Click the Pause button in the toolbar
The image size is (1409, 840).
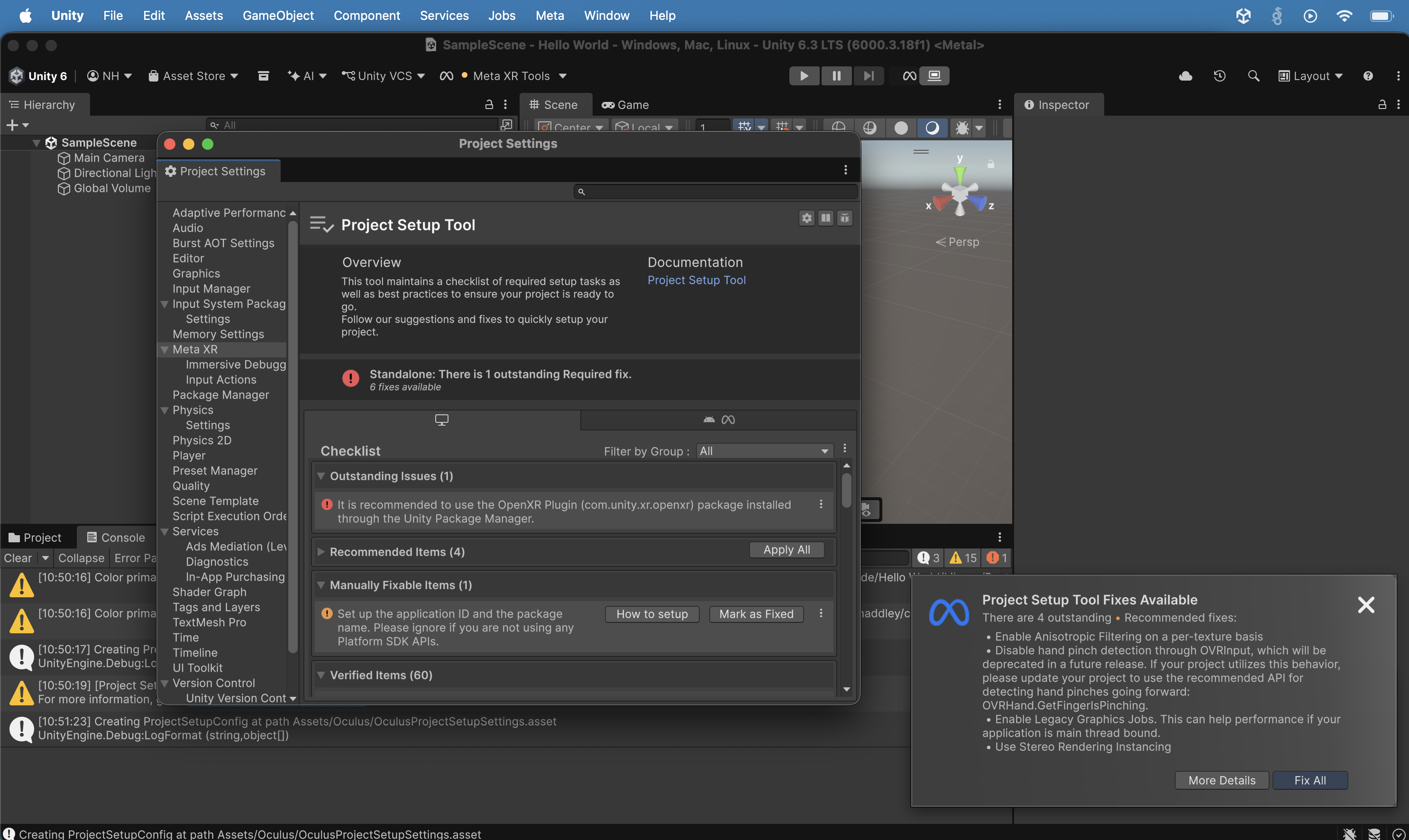point(836,76)
